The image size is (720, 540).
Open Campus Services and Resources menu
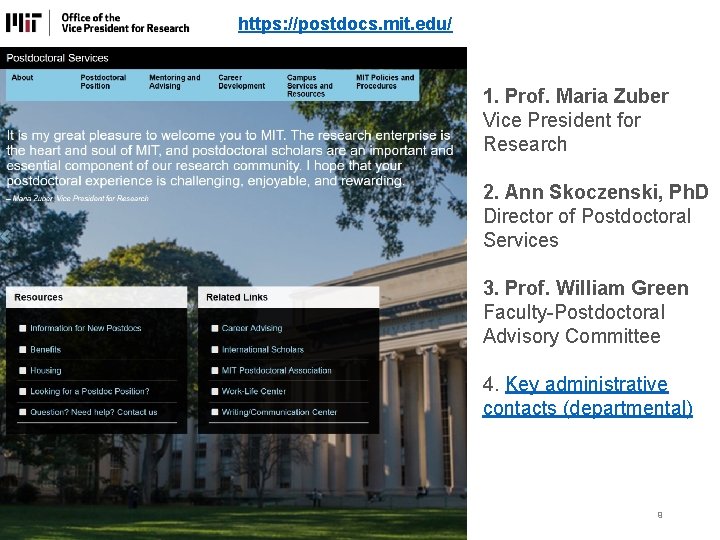click(309, 85)
